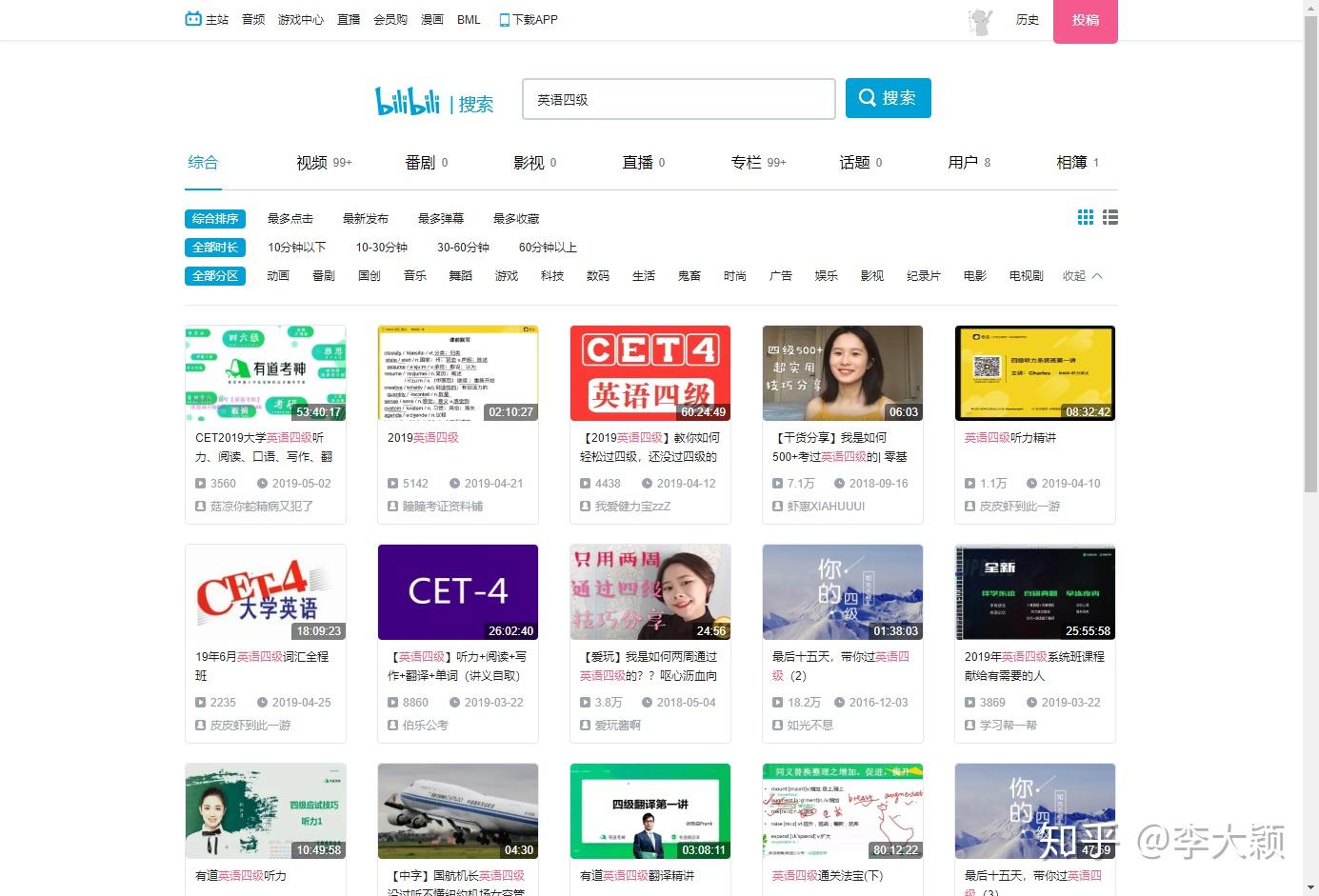Screen dimensions: 1319x896
Task: Filter duration to 30-60分钟
Action: [463, 248]
